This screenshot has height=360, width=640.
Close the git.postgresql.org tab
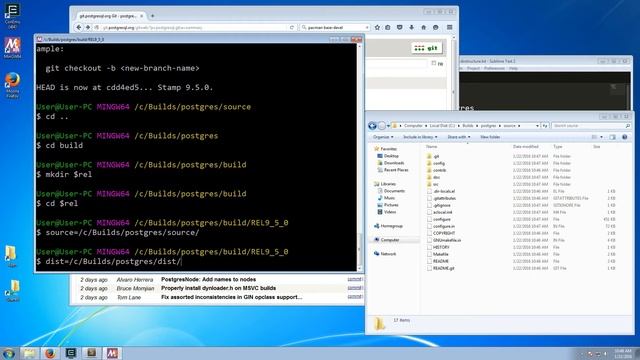pyautogui.click(x=142, y=16)
